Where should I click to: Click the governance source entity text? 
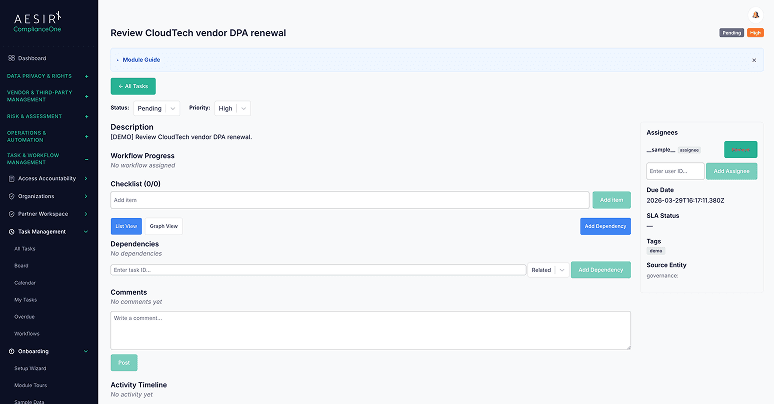662,276
